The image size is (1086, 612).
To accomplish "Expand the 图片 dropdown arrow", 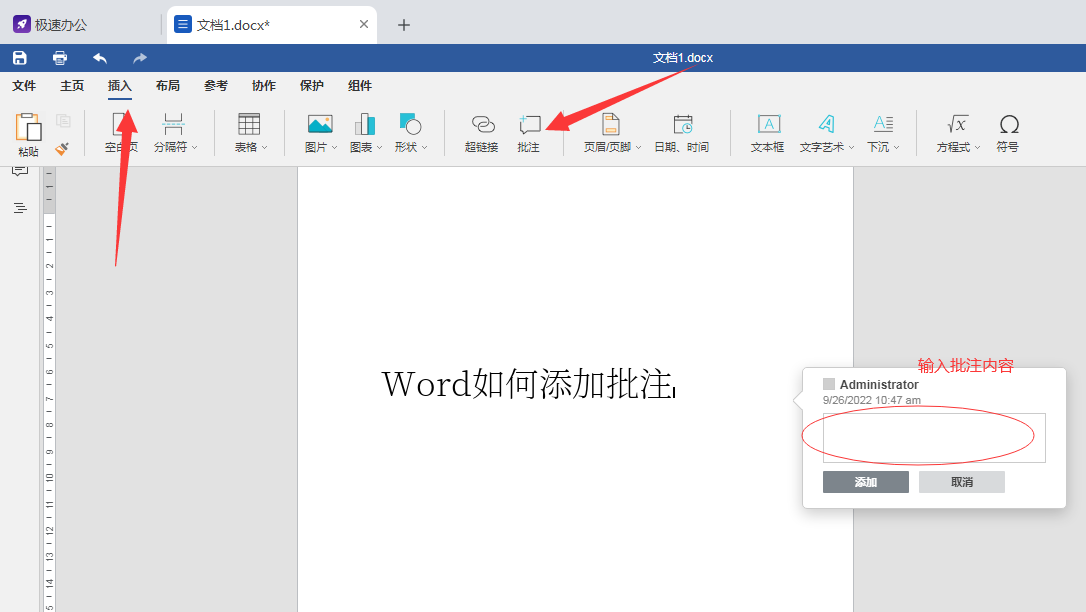I will [x=335, y=147].
